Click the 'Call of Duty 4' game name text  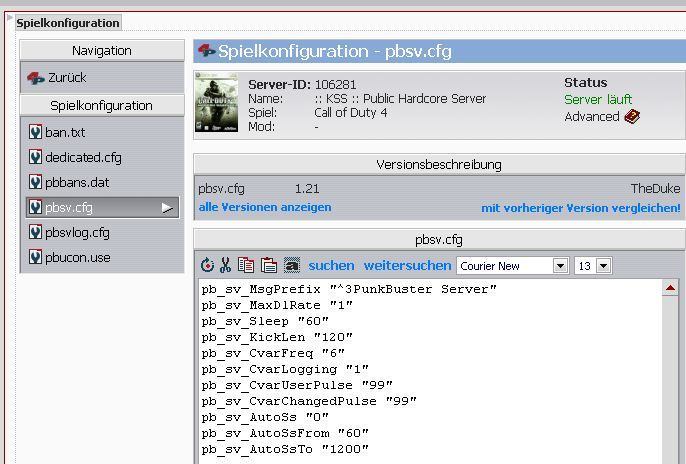pos(350,112)
